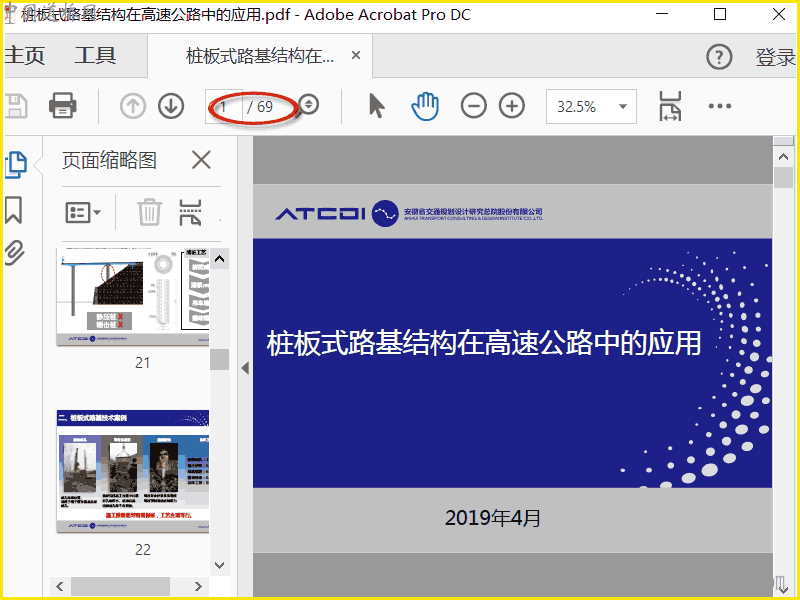Image resolution: width=800 pixels, height=600 pixels.
Task: Print the document with printer icon
Action: 63,106
